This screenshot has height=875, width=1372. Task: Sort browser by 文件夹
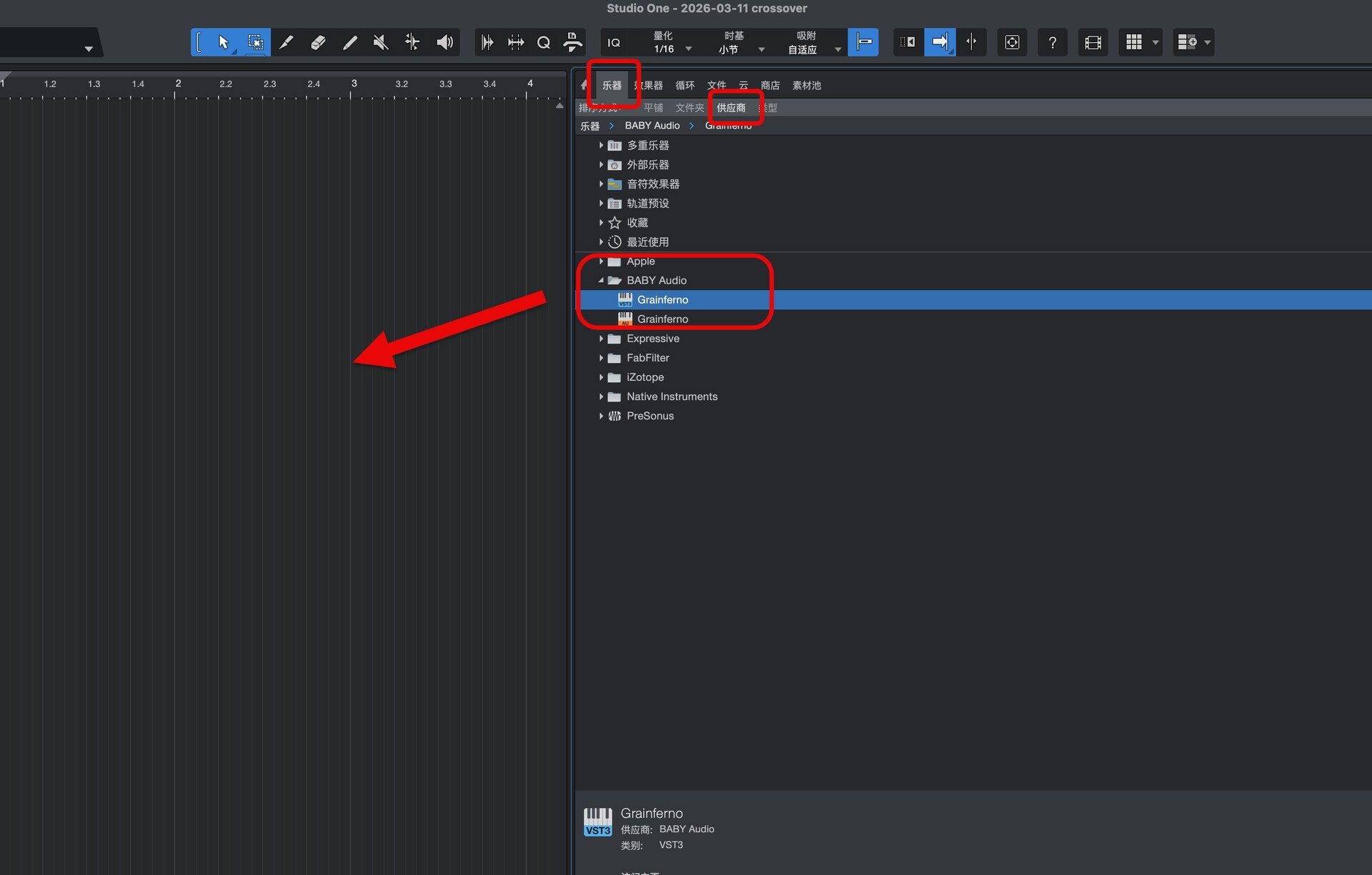point(689,108)
